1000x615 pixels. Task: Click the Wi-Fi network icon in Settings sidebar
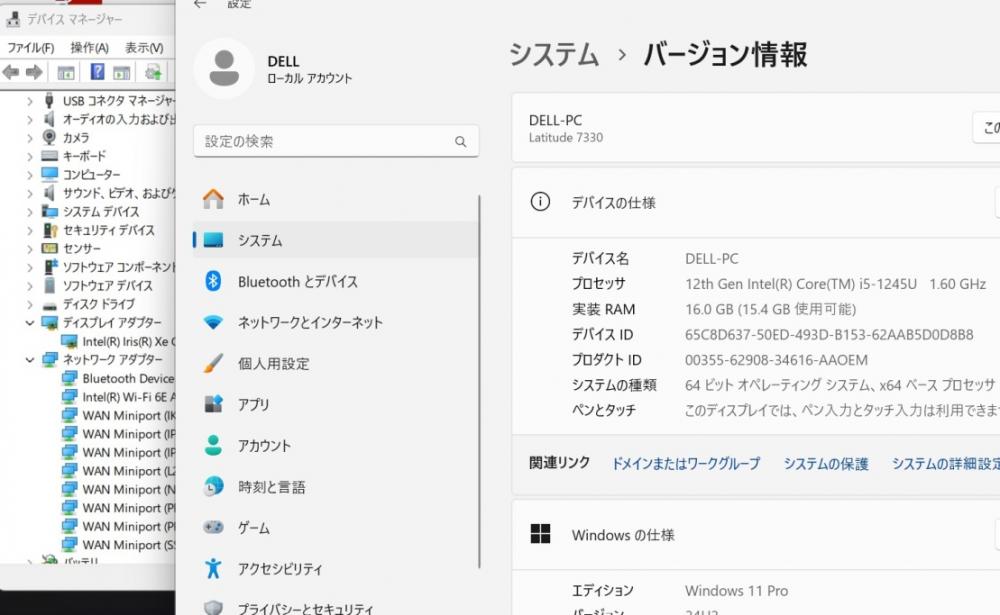coord(214,322)
